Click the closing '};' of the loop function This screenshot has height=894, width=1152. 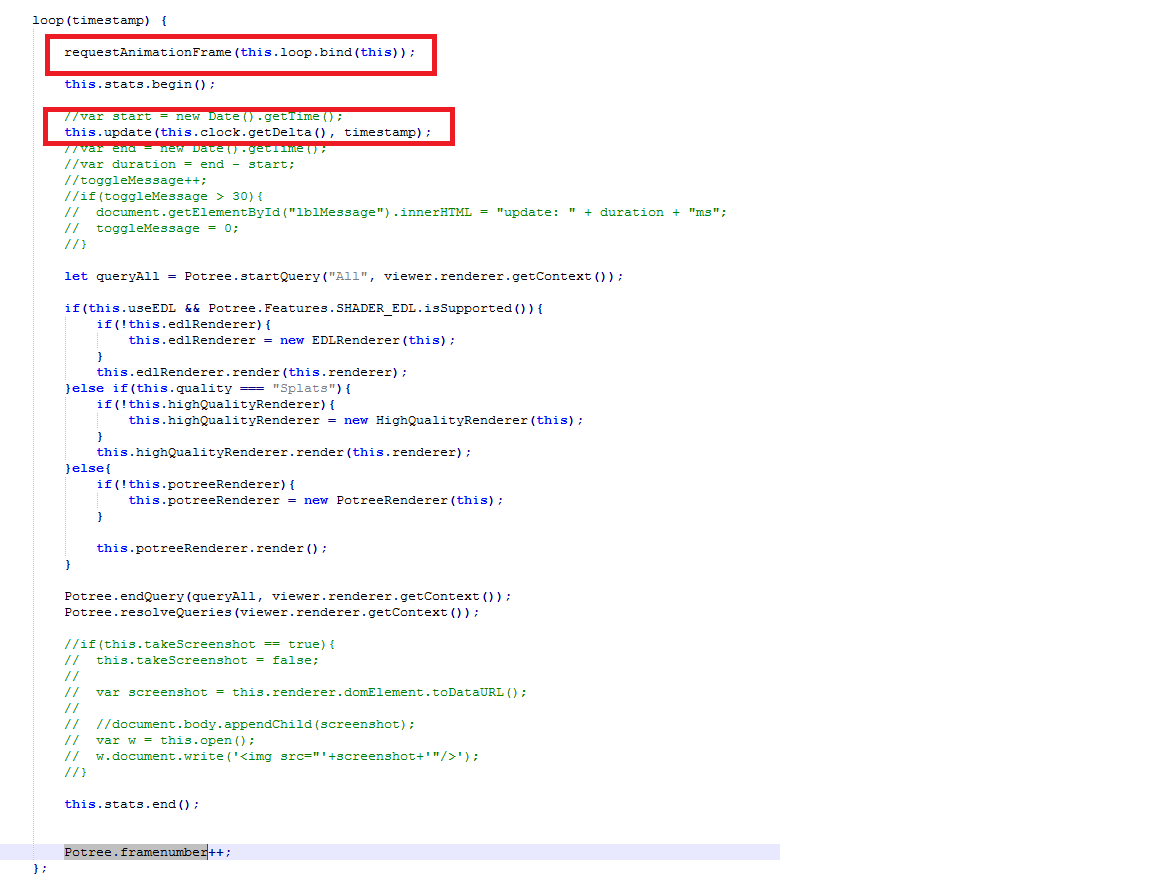point(40,868)
